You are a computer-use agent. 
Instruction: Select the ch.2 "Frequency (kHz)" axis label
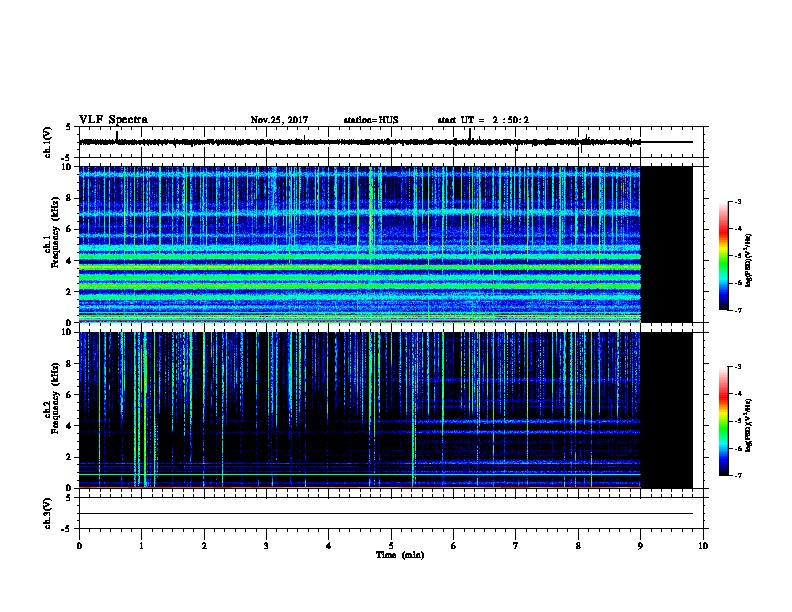click(55, 398)
